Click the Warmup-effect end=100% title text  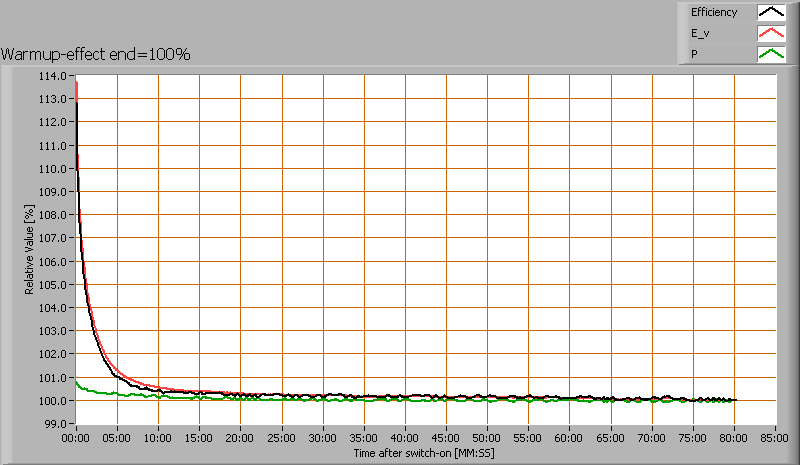95,54
